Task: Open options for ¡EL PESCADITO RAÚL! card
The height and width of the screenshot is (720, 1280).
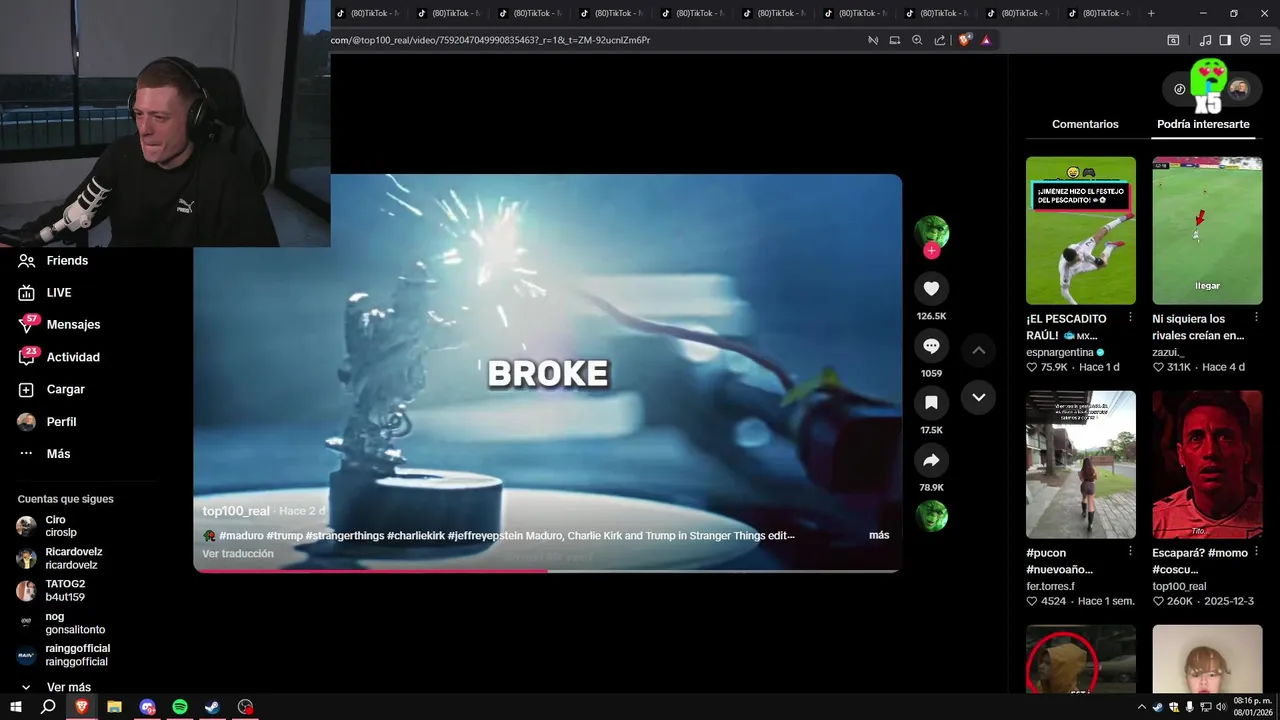Action: click(1131, 318)
